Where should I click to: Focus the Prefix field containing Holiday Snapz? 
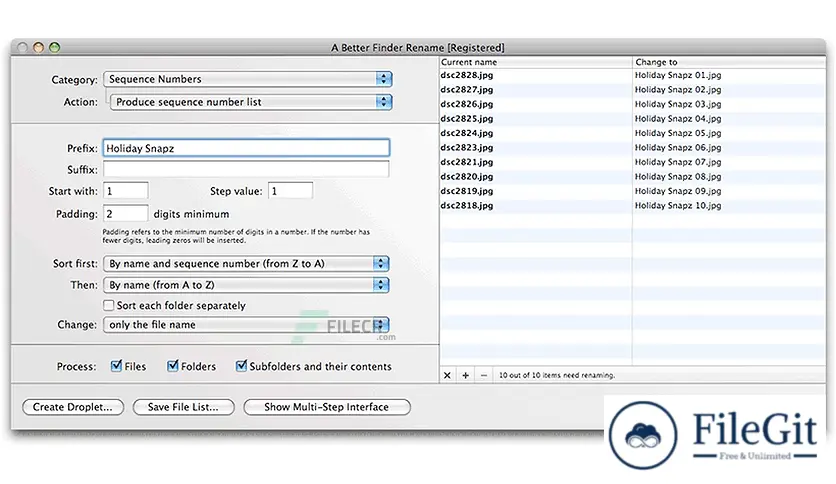[246, 148]
